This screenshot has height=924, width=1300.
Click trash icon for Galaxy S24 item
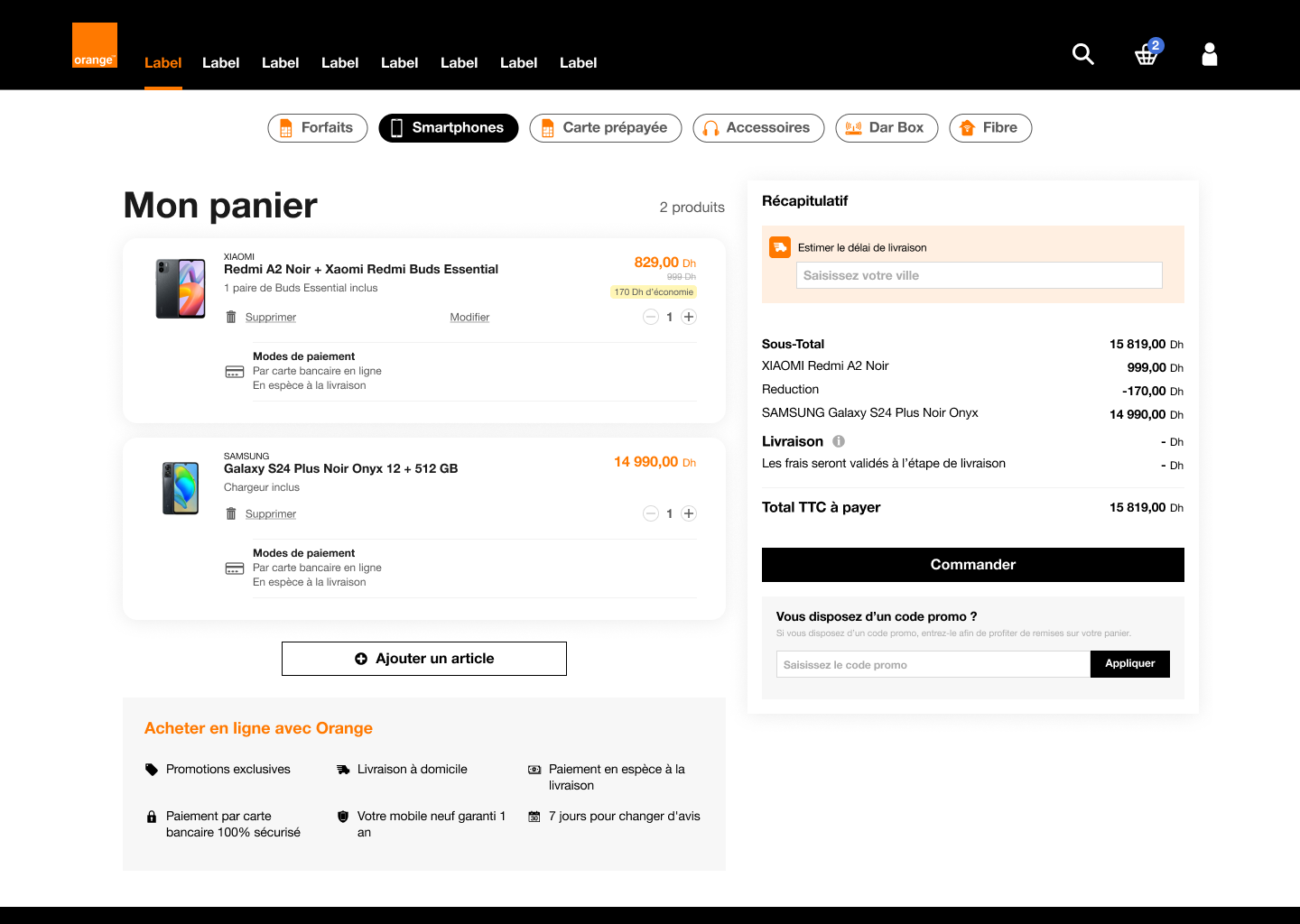click(x=231, y=513)
